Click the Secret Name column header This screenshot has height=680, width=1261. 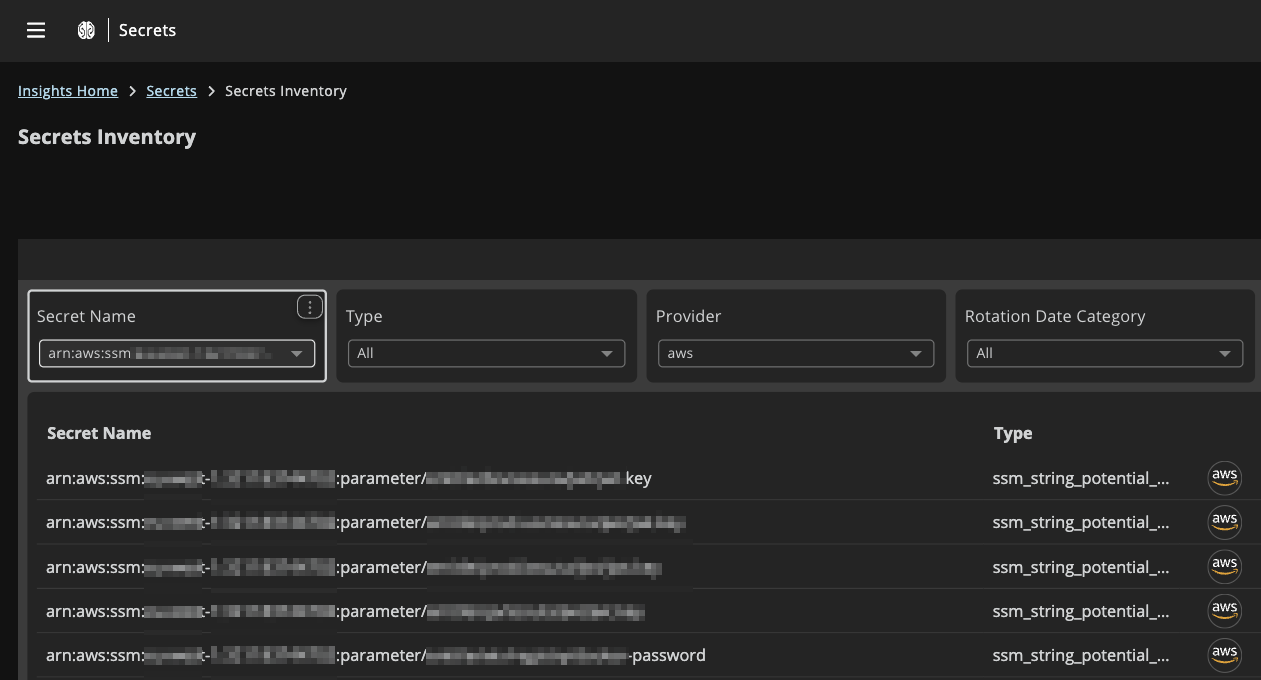99,433
